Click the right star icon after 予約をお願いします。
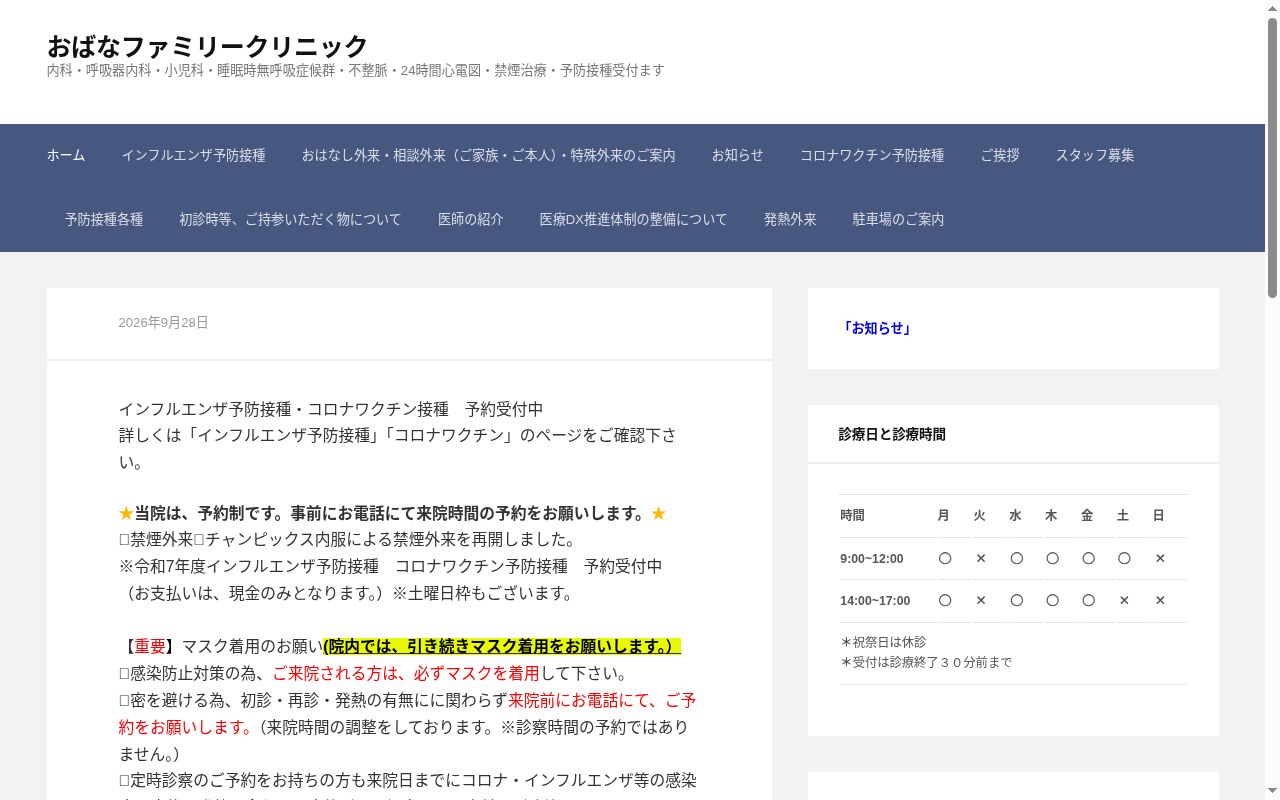Screen dimensions: 1280x800 658,513
